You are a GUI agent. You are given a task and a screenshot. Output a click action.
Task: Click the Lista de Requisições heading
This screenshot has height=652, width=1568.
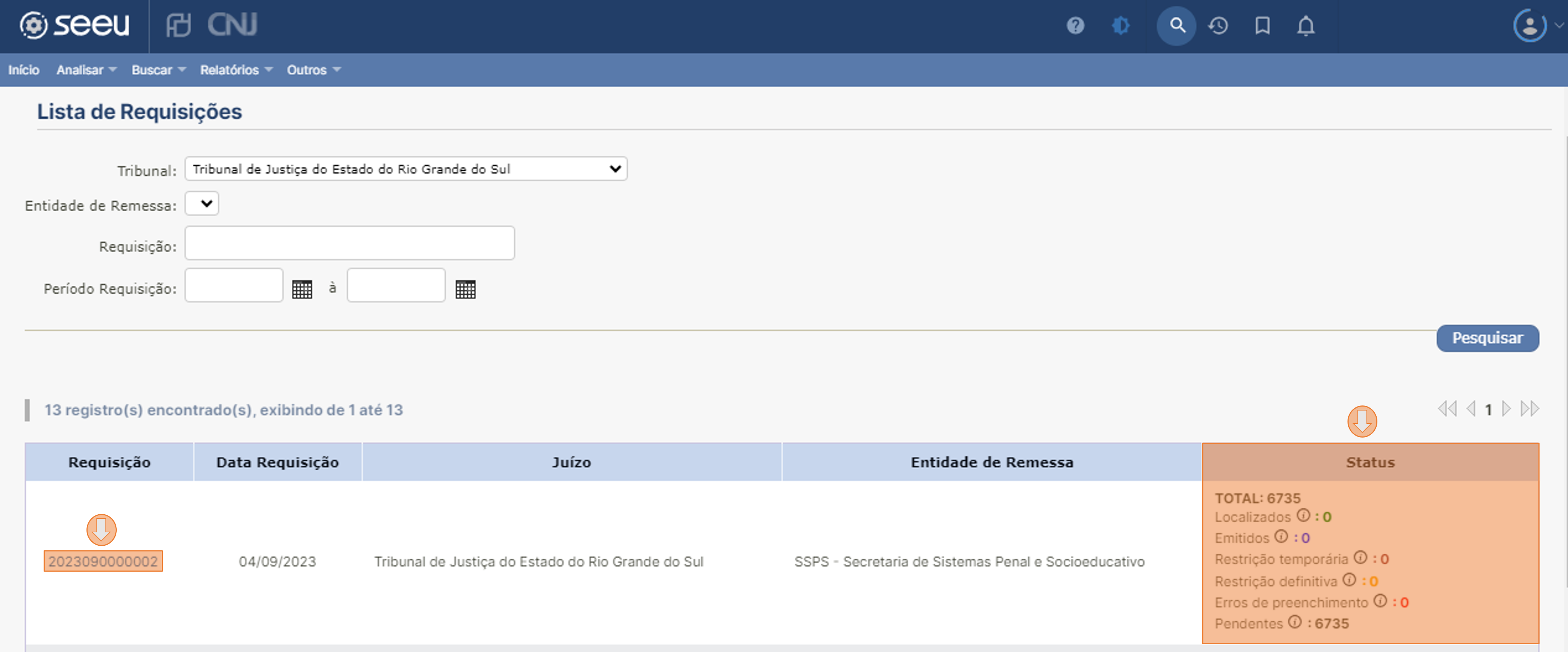[x=139, y=112]
